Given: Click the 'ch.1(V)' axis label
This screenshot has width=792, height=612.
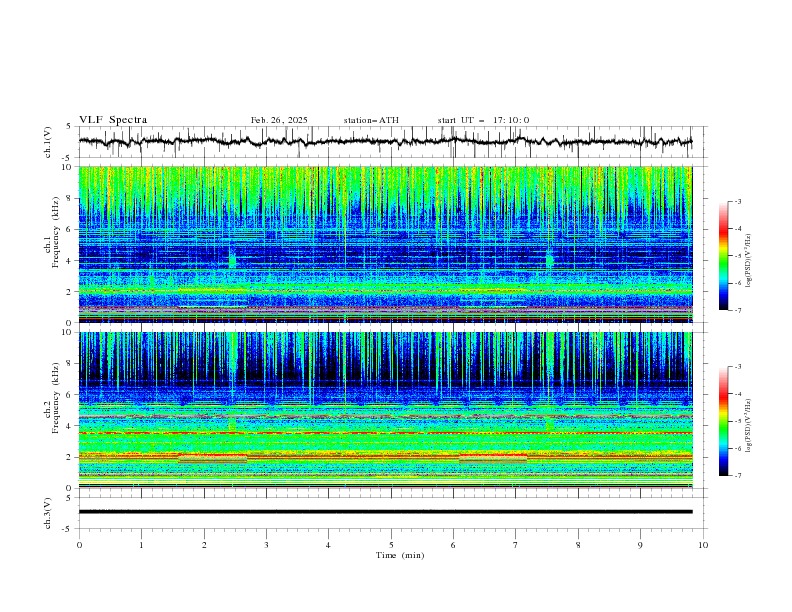Looking at the screenshot, I should tap(48, 142).
